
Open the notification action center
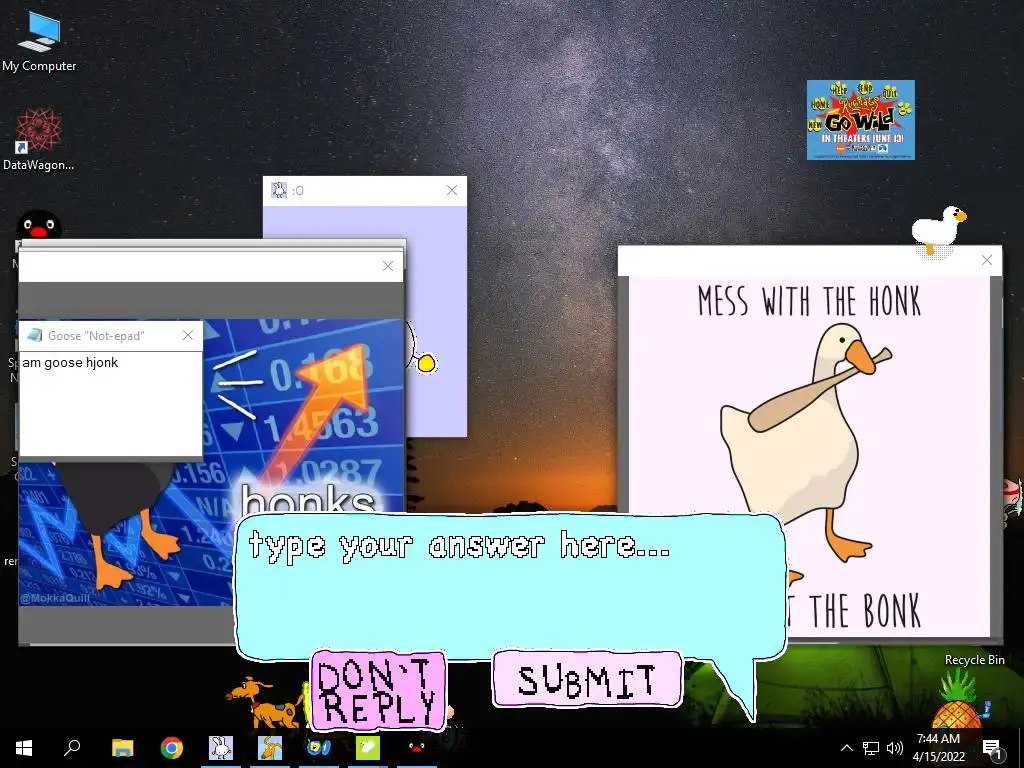click(x=992, y=748)
